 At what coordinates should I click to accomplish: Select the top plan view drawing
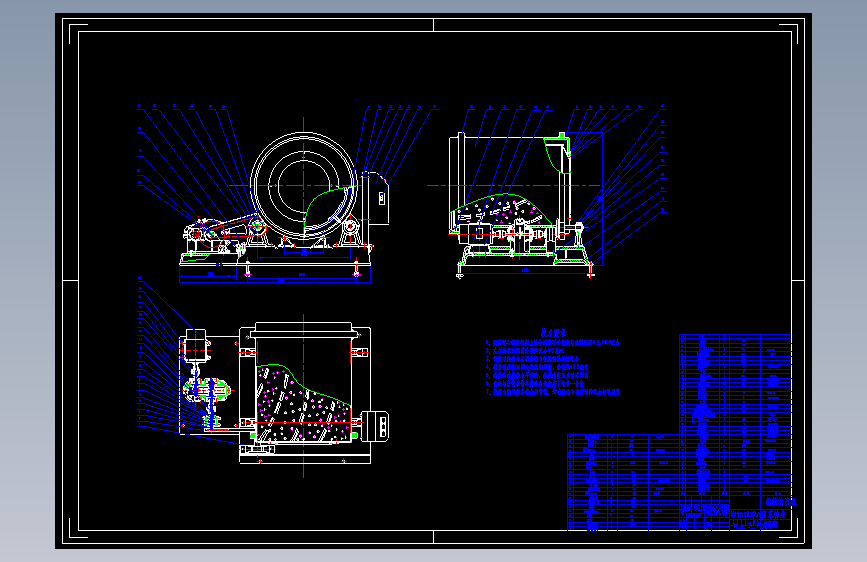pyautogui.click(x=284, y=393)
